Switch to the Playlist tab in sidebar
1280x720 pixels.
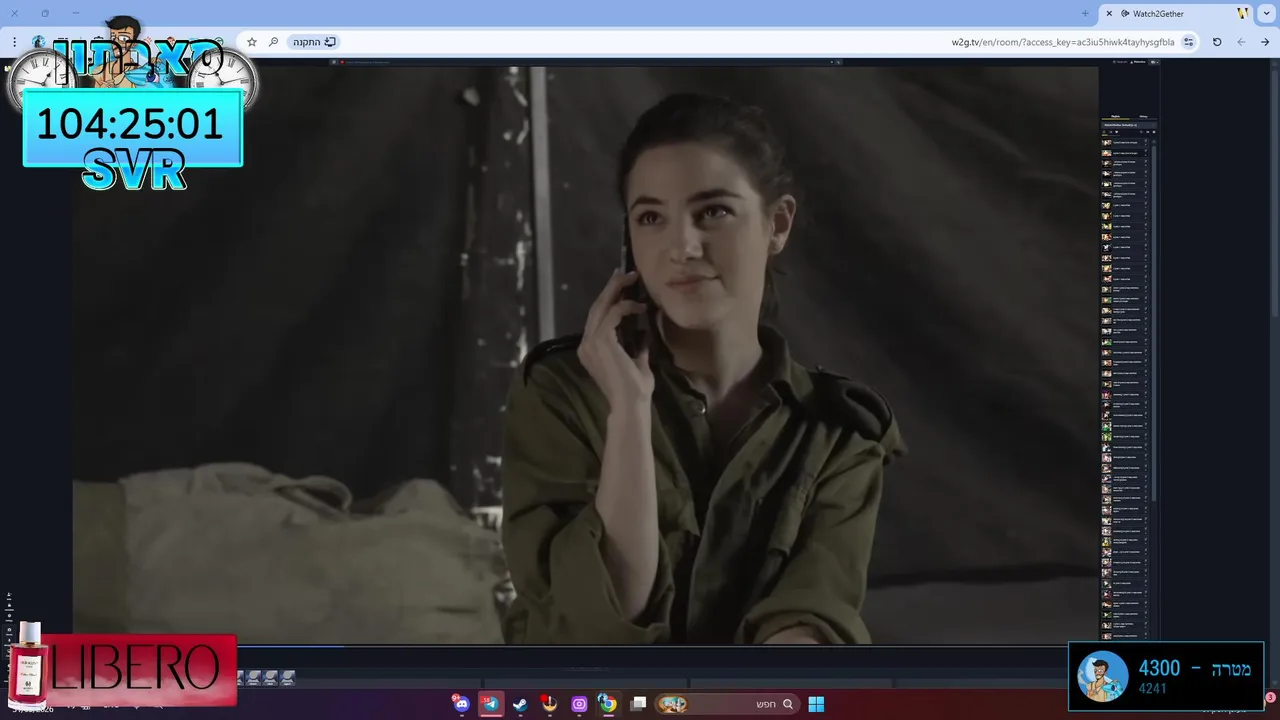pos(1116,117)
